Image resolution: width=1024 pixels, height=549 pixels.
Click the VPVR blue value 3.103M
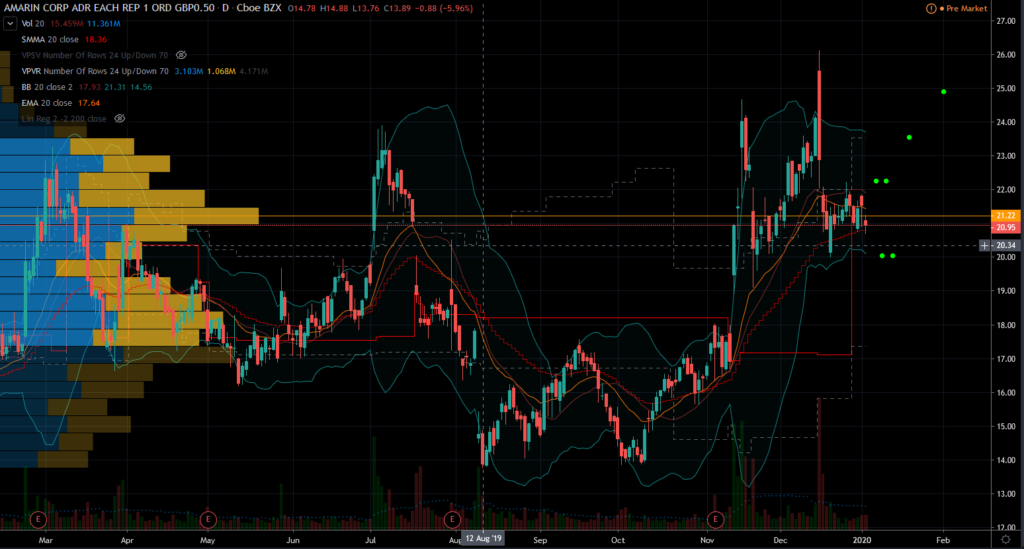tap(188, 71)
